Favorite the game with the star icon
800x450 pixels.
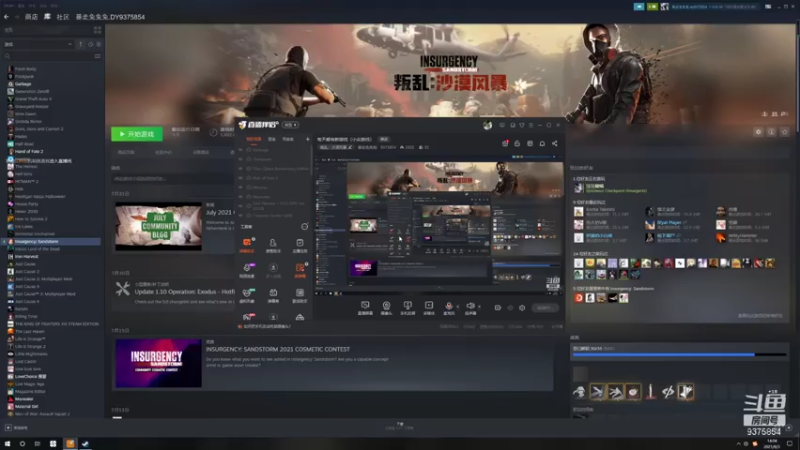point(785,132)
